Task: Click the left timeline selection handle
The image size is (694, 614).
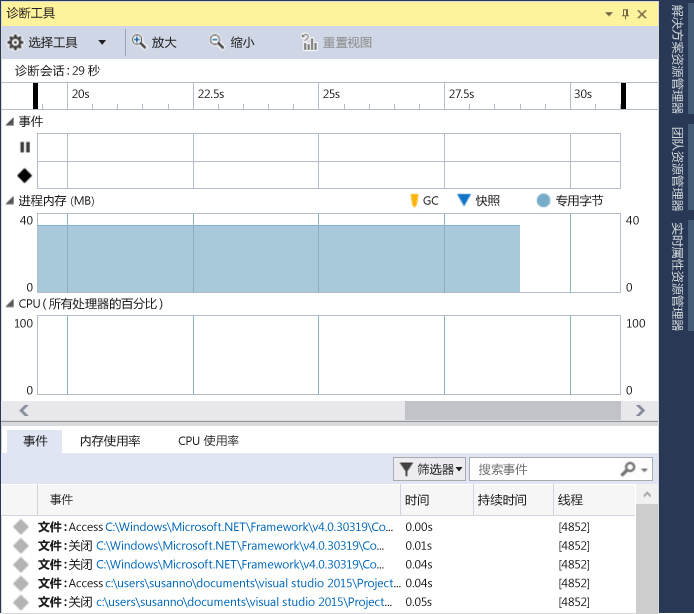Action: pyautogui.click(x=35, y=96)
